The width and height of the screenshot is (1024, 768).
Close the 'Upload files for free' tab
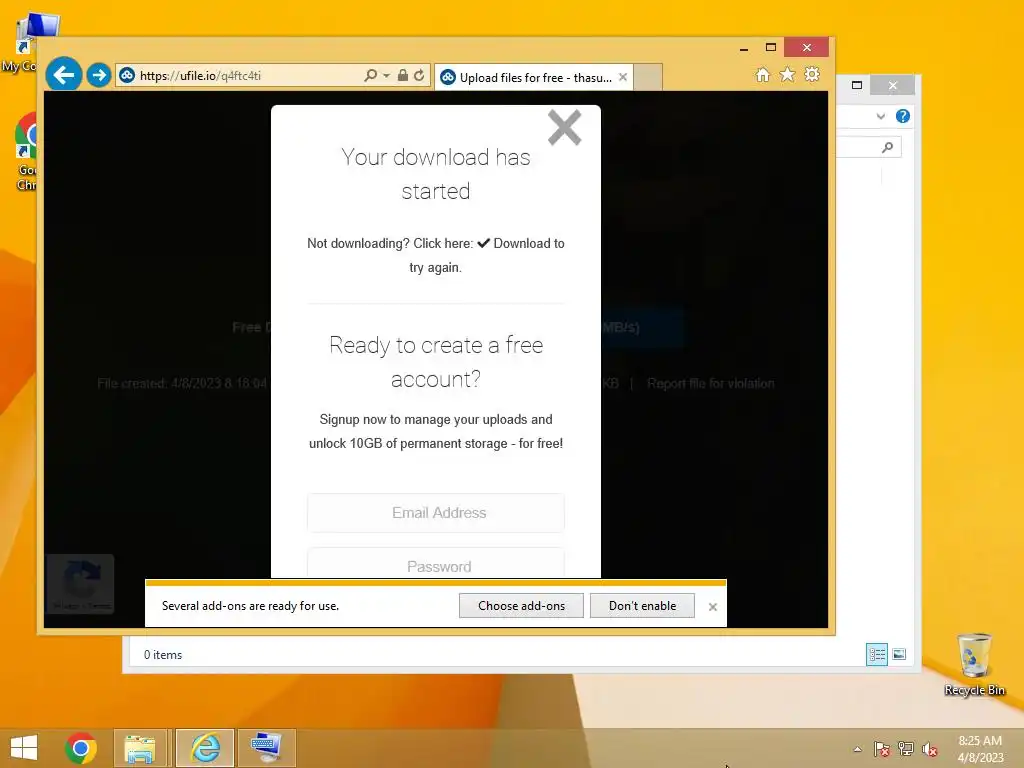pyautogui.click(x=623, y=77)
